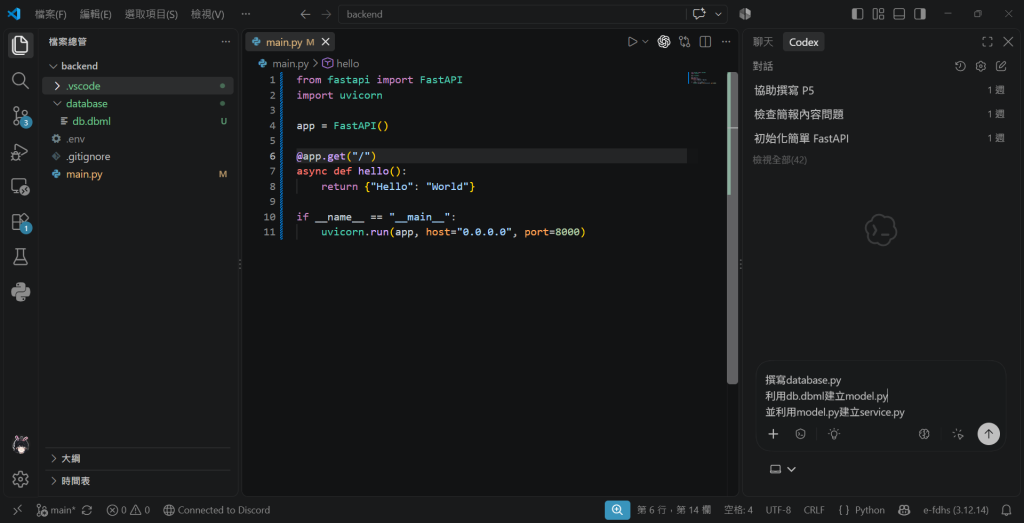The height and width of the screenshot is (523, 1024).
Task: Show Codex conversation history
Action: pyautogui.click(x=959, y=66)
